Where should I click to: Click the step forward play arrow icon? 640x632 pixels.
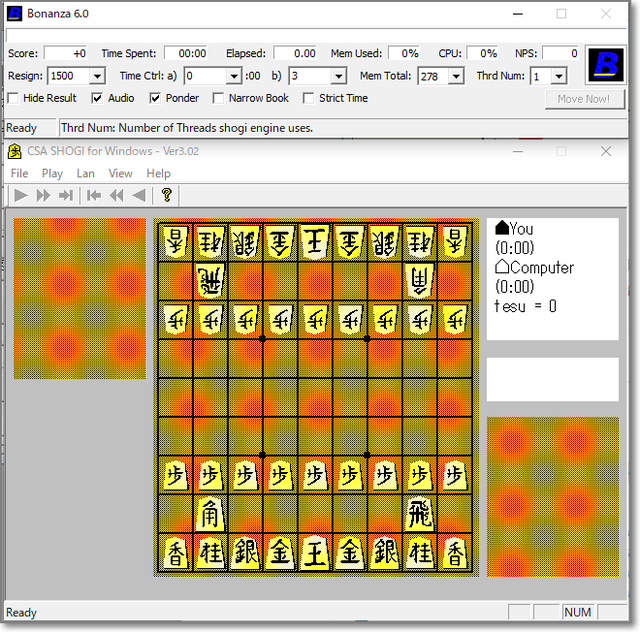pos(20,195)
